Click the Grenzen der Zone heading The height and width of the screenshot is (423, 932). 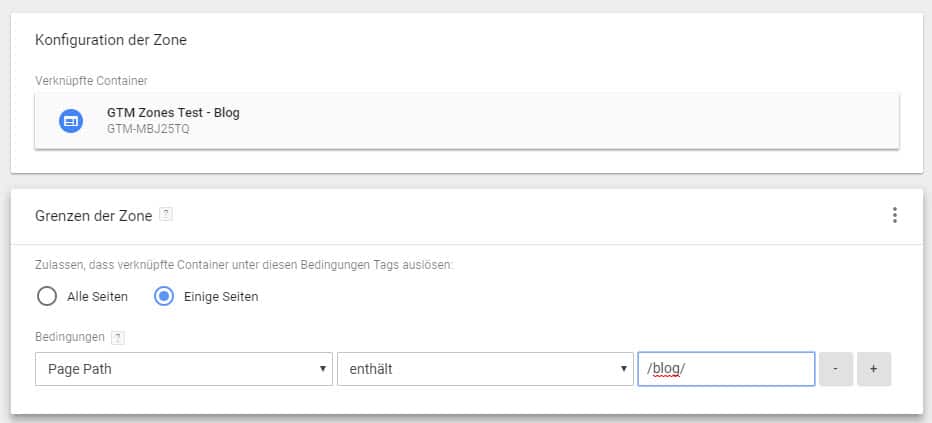point(94,214)
